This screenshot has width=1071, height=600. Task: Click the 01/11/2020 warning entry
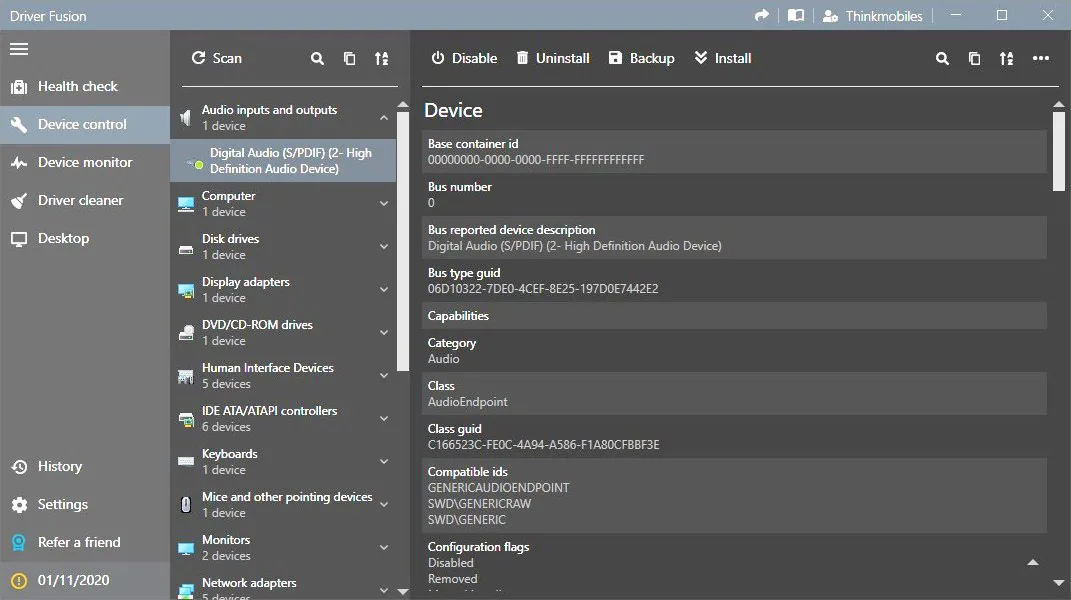(85, 580)
